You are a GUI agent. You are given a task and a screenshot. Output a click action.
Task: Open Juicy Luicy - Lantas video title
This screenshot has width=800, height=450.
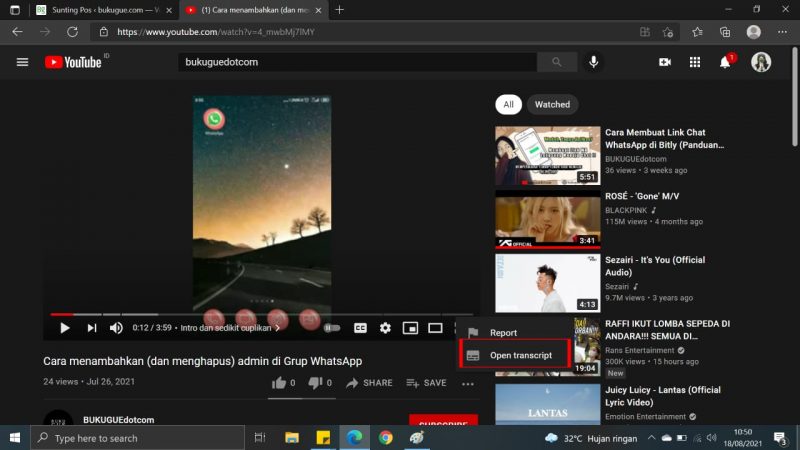pos(663,396)
